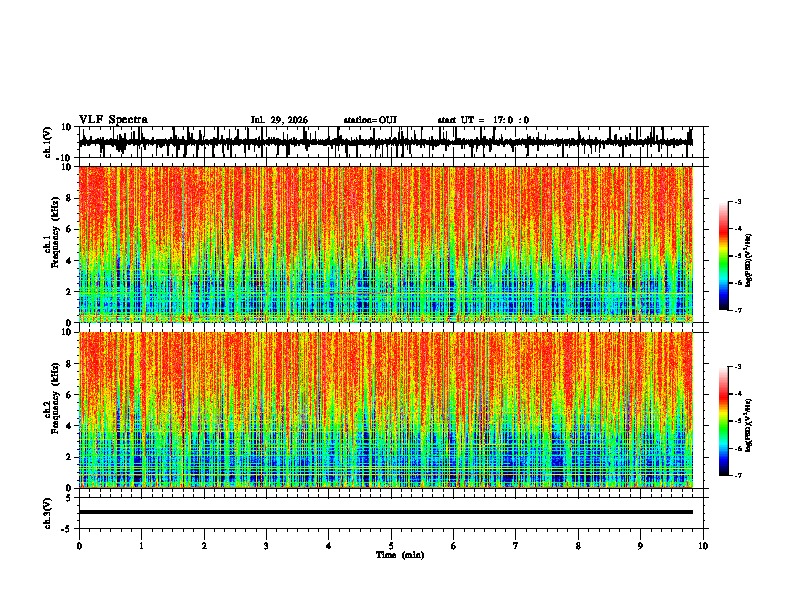This screenshot has width=792, height=612.
Task: Click the "2" kHz tick on ch.2 spectrogram
Action: [69, 457]
